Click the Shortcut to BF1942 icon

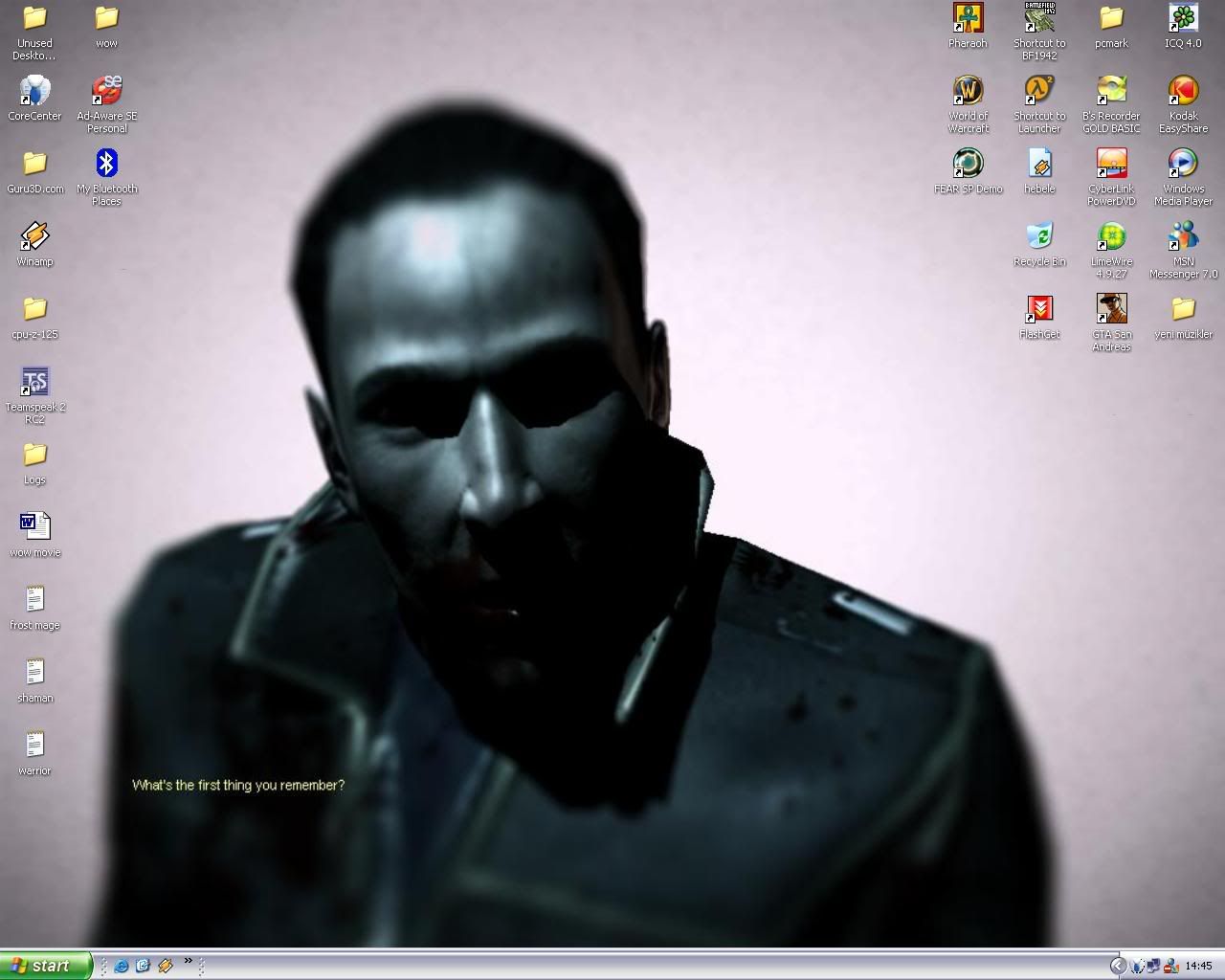coord(1039,18)
